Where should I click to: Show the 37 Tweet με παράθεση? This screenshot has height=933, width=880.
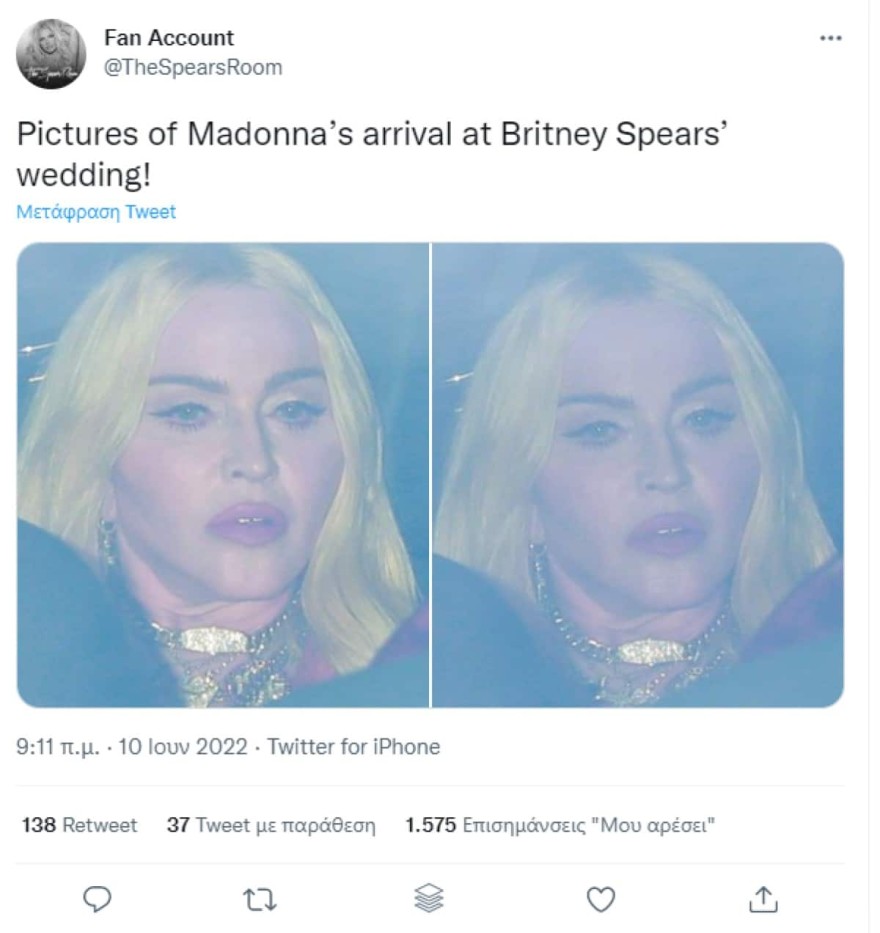(271, 826)
